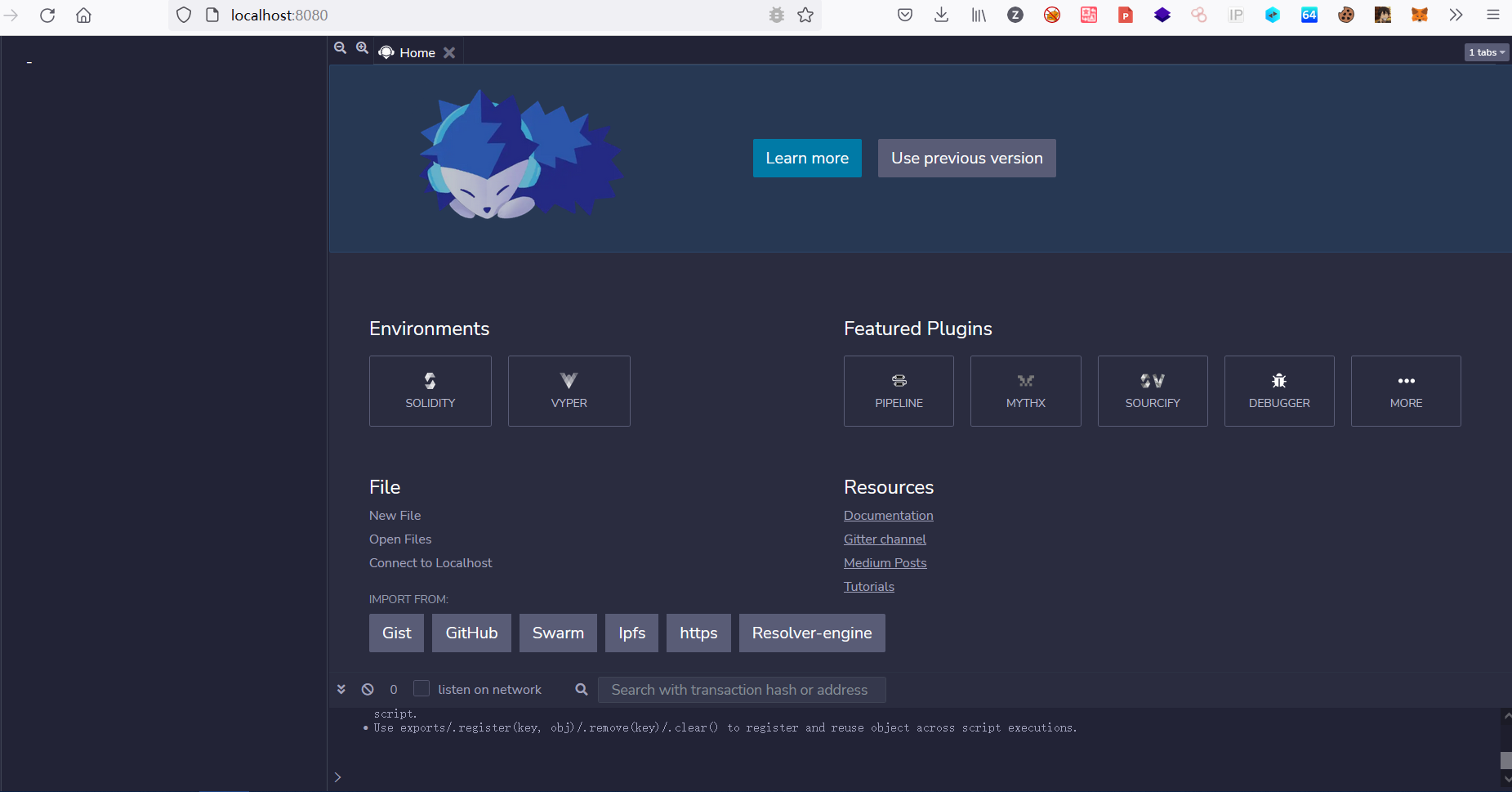1512x792 pixels.
Task: Go forward in browser history
Action: click(x=11, y=15)
